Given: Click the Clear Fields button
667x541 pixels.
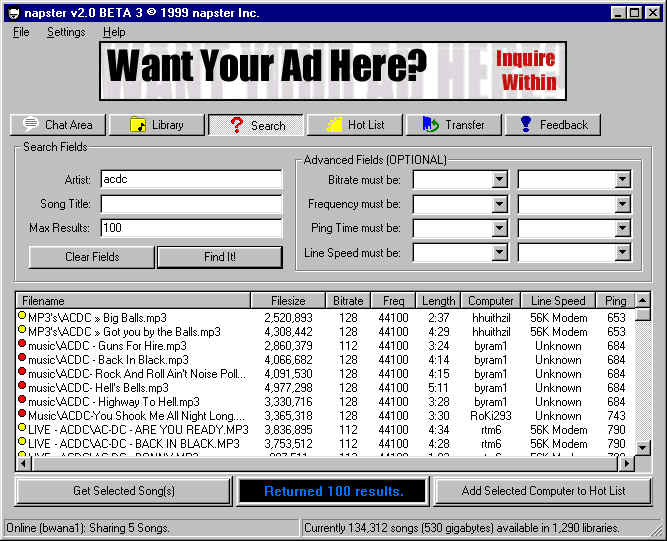Looking at the screenshot, I should pos(92,257).
